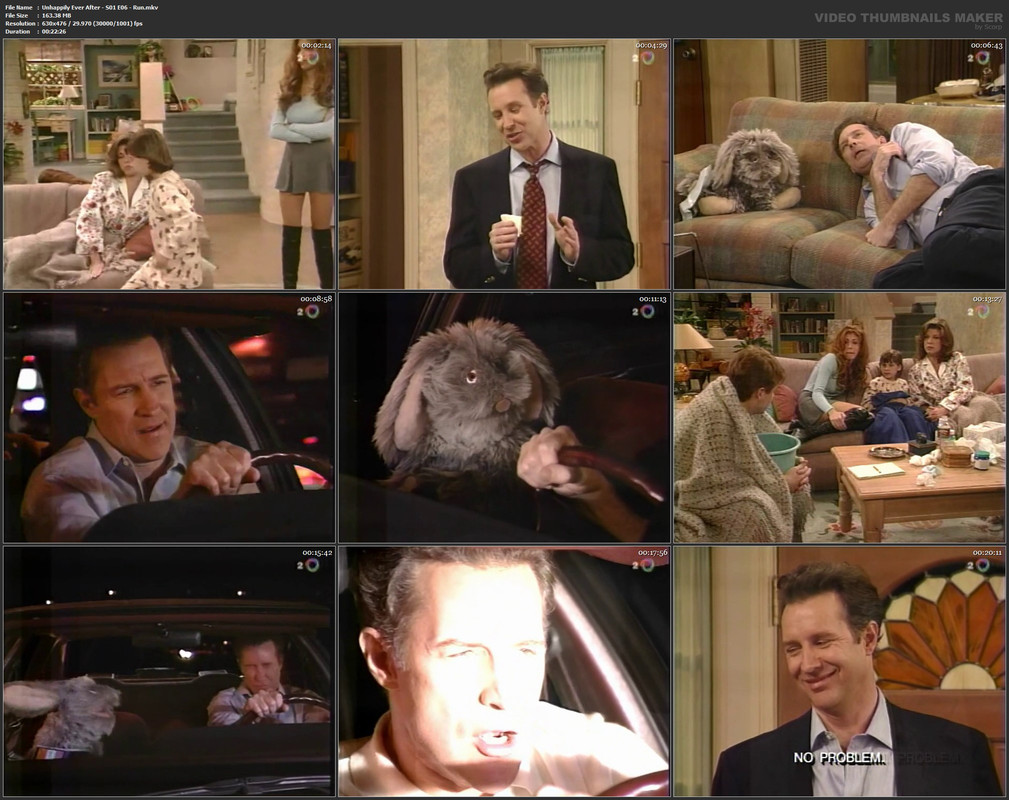Viewport: 1009px width, 800px height.
Task: Select the thumbnail timestamped 00:15:42
Action: [169, 671]
